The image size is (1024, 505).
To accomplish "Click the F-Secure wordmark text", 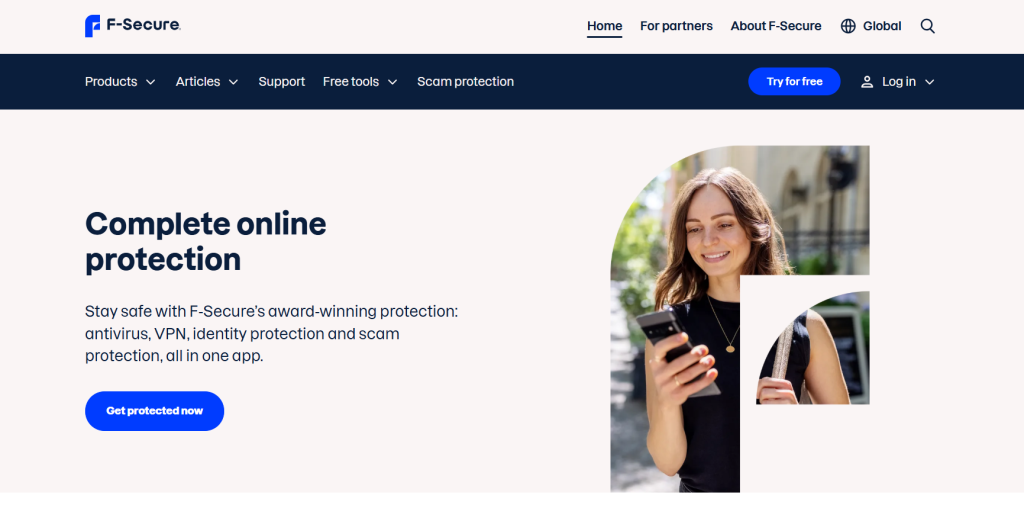I will (144, 26).
